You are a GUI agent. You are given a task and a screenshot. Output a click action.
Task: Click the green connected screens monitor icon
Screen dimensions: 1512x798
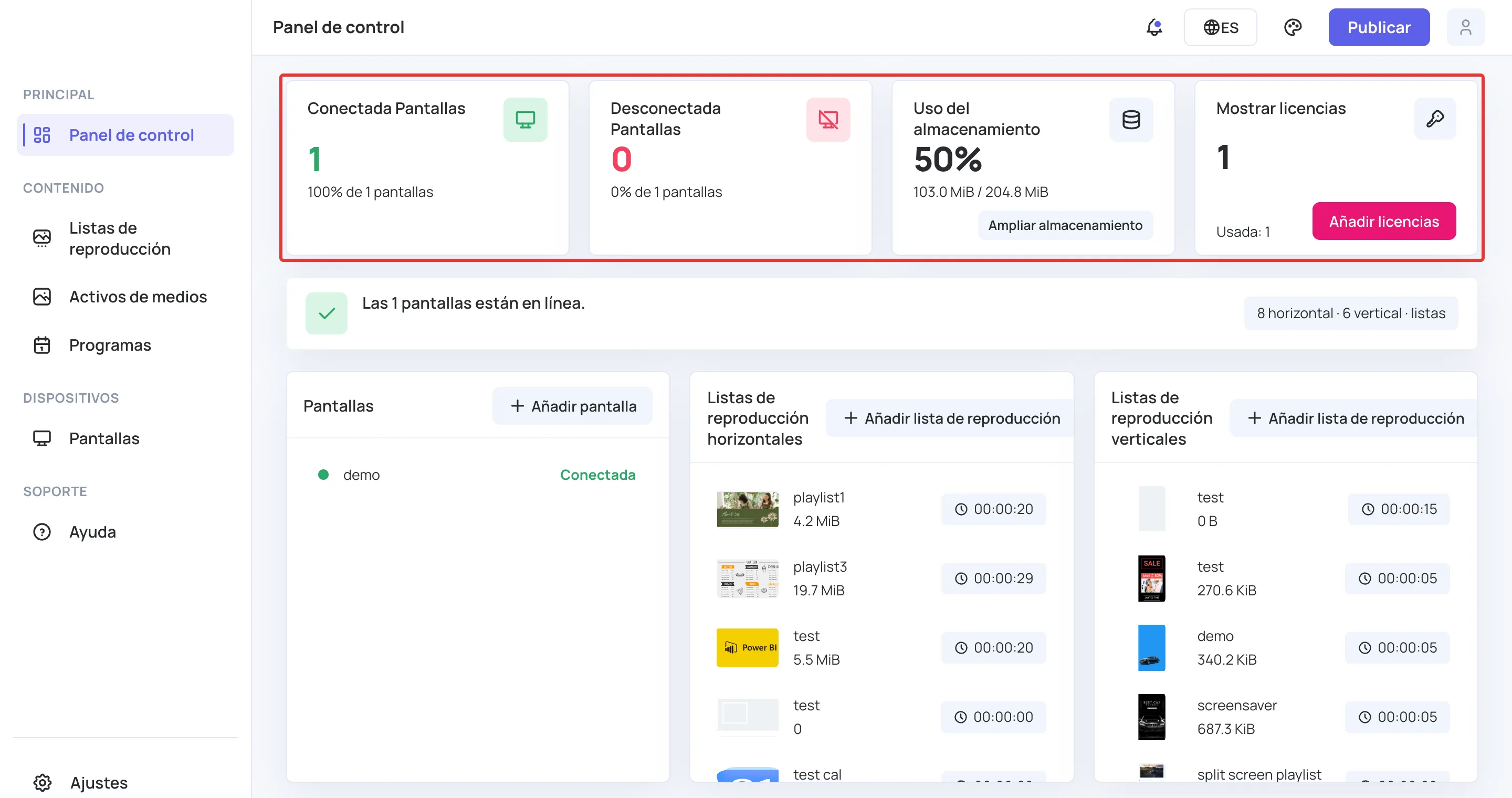tap(526, 120)
